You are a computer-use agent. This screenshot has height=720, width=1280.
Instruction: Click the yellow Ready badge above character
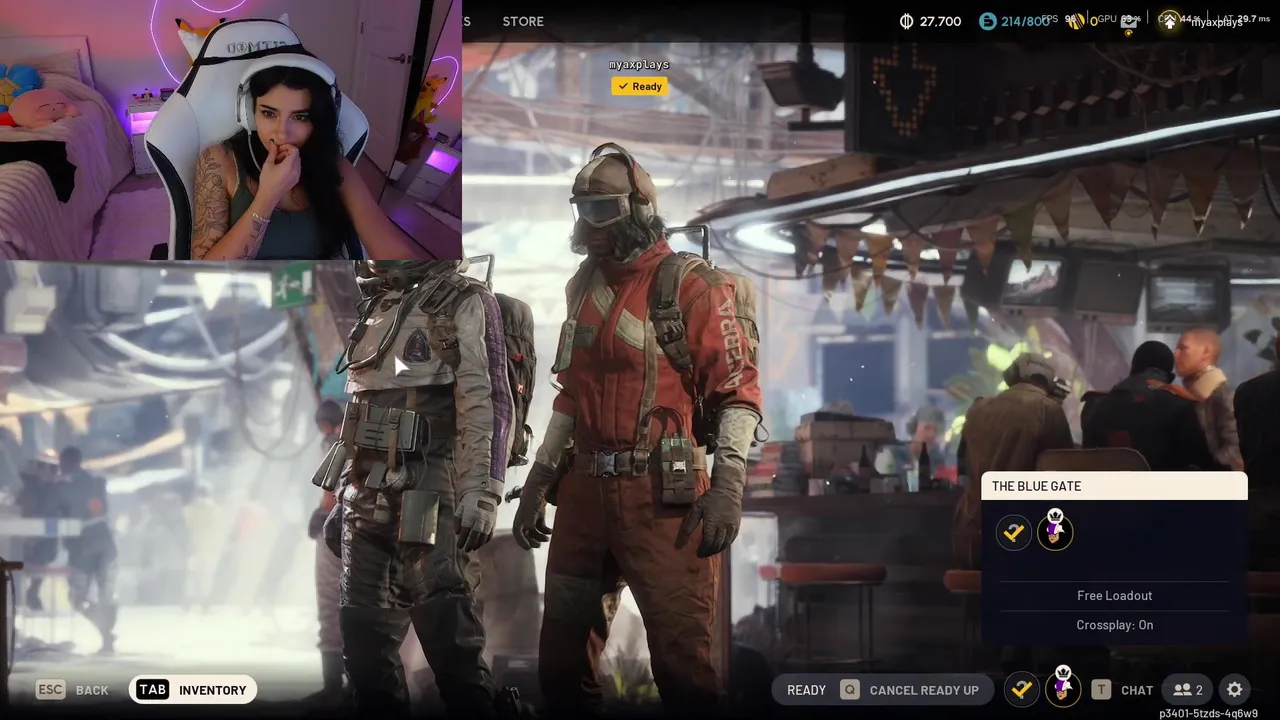(x=640, y=86)
